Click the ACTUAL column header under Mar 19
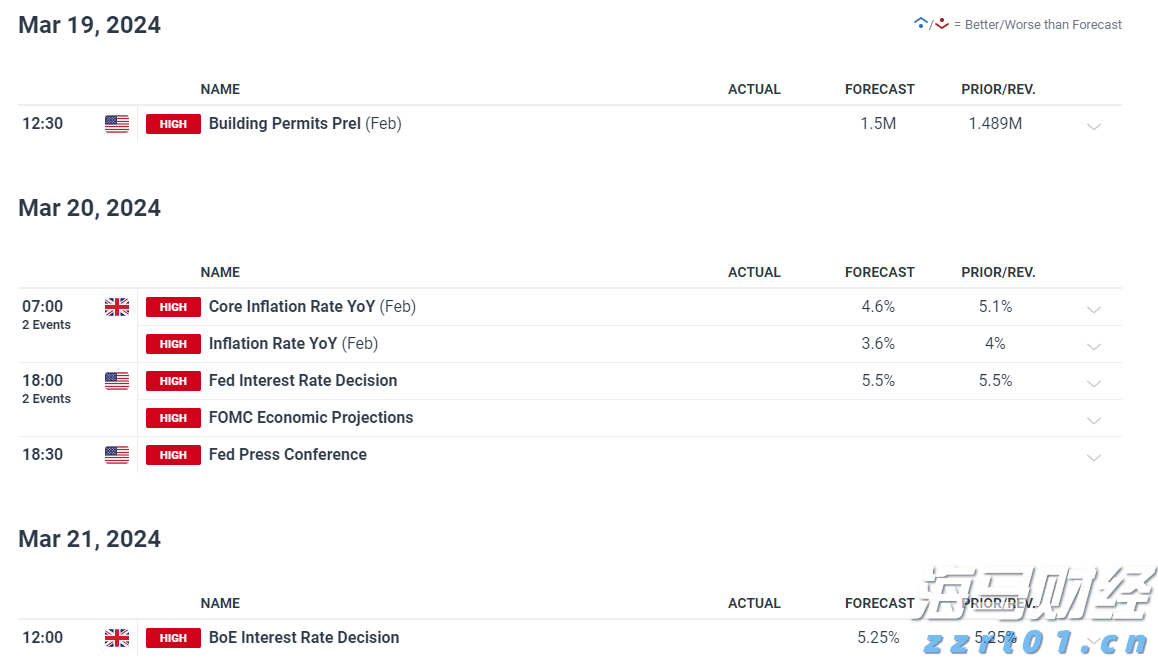 point(754,89)
